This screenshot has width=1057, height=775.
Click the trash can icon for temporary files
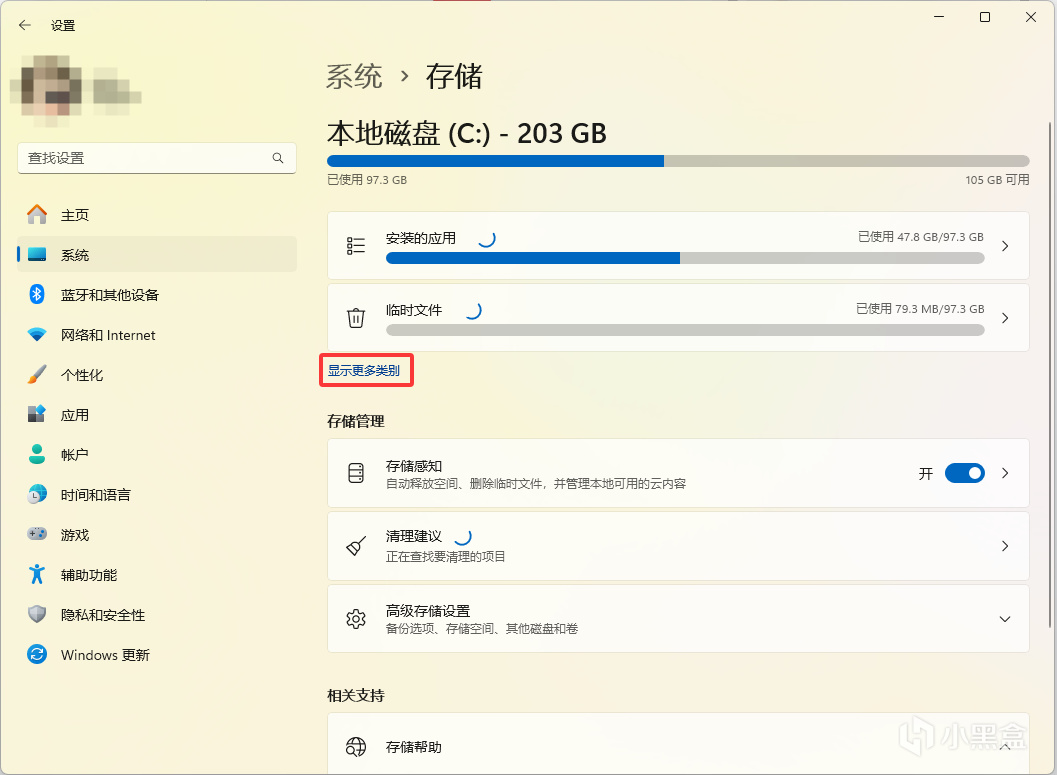[356, 318]
